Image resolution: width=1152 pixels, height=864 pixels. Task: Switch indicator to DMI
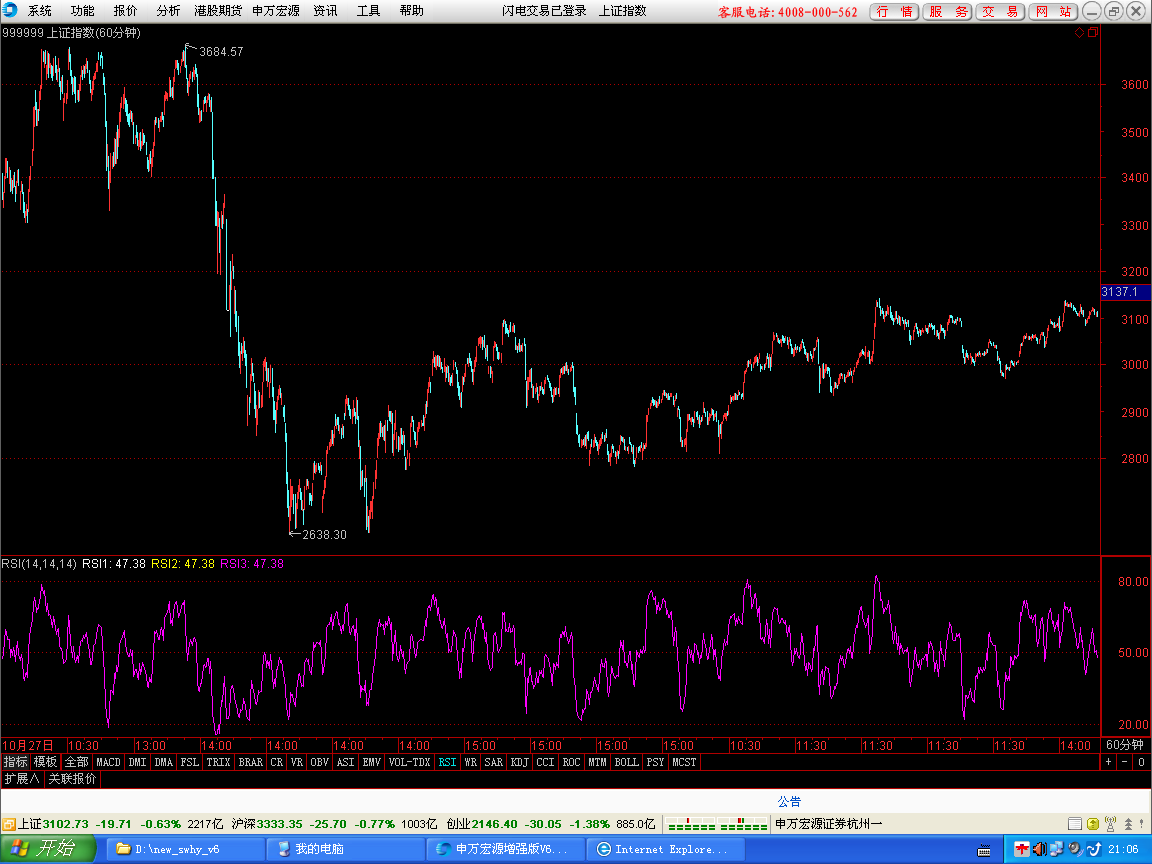[x=137, y=762]
